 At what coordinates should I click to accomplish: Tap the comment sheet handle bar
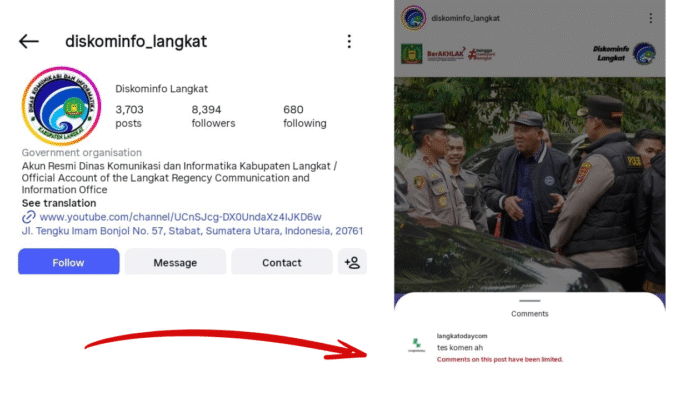tap(530, 301)
